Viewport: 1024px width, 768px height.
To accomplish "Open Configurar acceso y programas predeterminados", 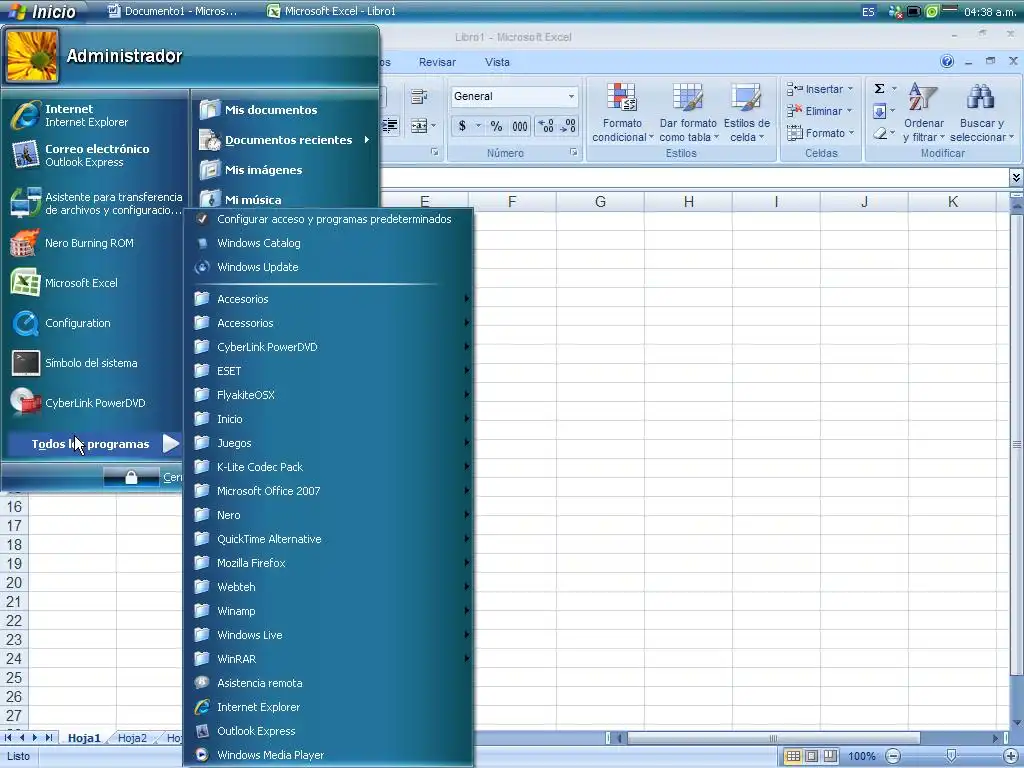I will pyautogui.click(x=334, y=219).
